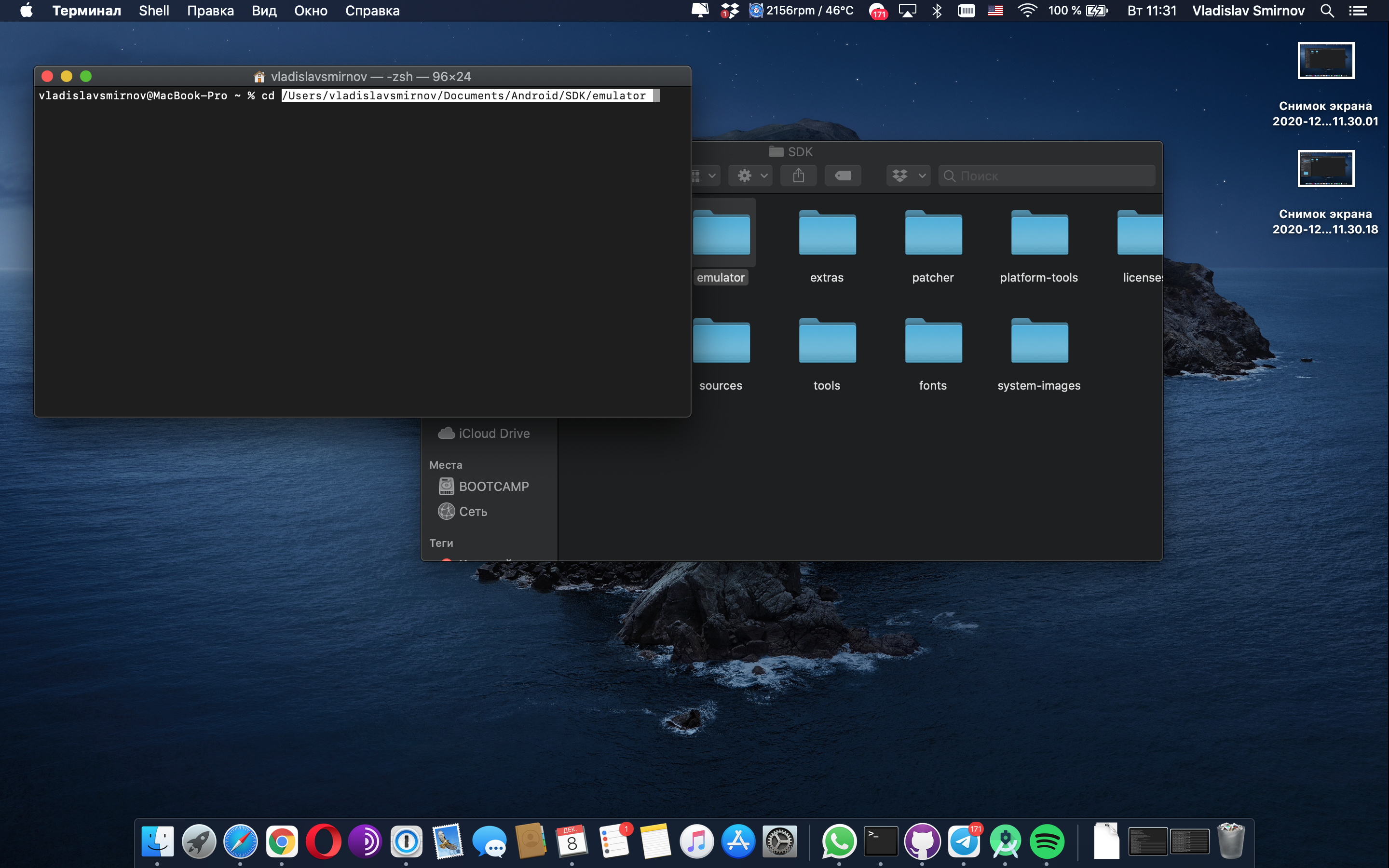The width and height of the screenshot is (1389, 868).
Task: Open the Правка menu
Action: pos(210,11)
